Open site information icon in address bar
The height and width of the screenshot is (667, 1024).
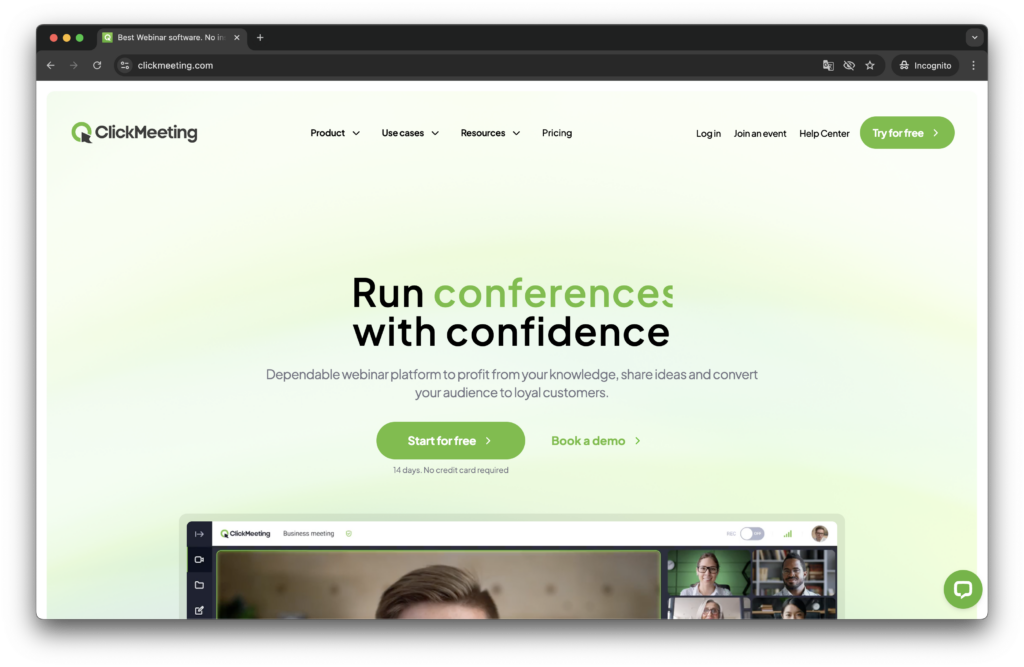(125, 66)
